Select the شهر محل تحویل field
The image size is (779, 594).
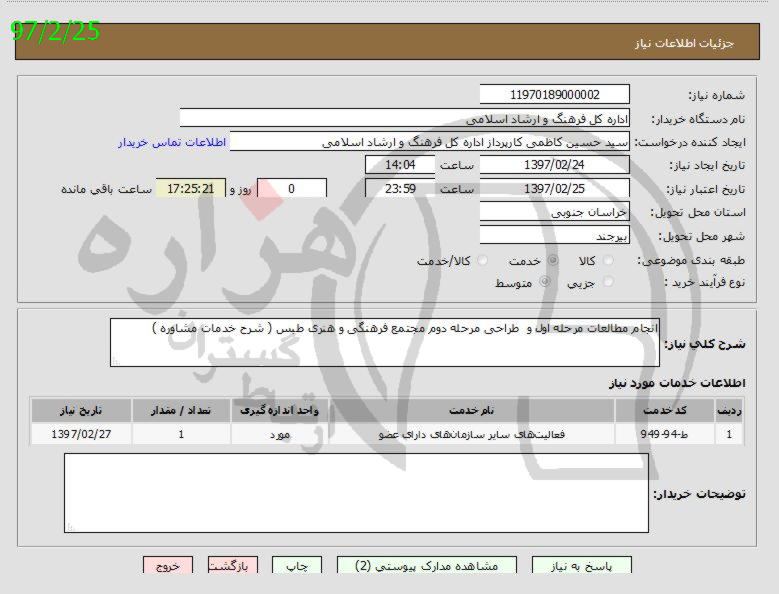555,236
